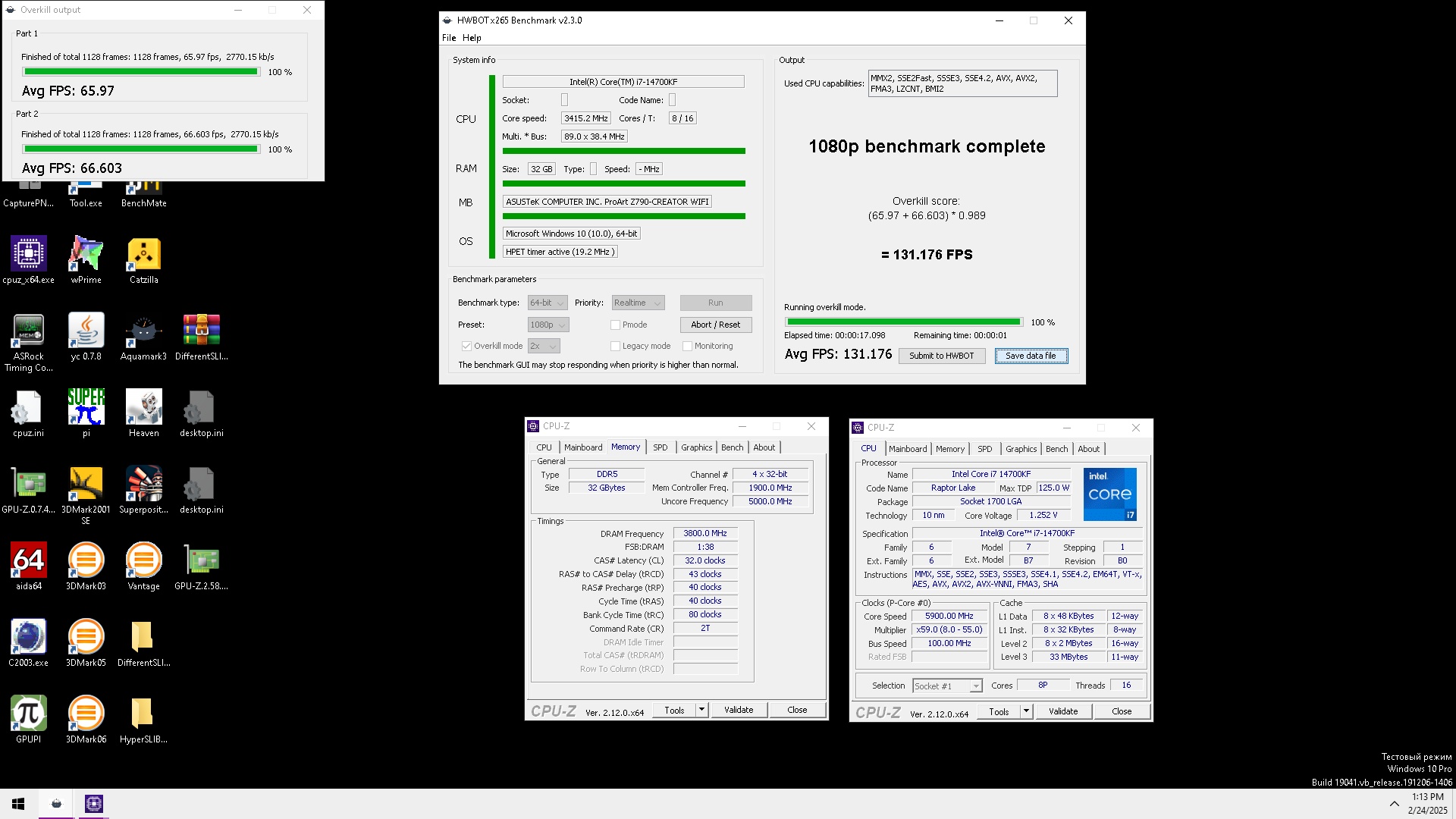
Task: Launch aida64 desktop icon
Action: (29, 566)
